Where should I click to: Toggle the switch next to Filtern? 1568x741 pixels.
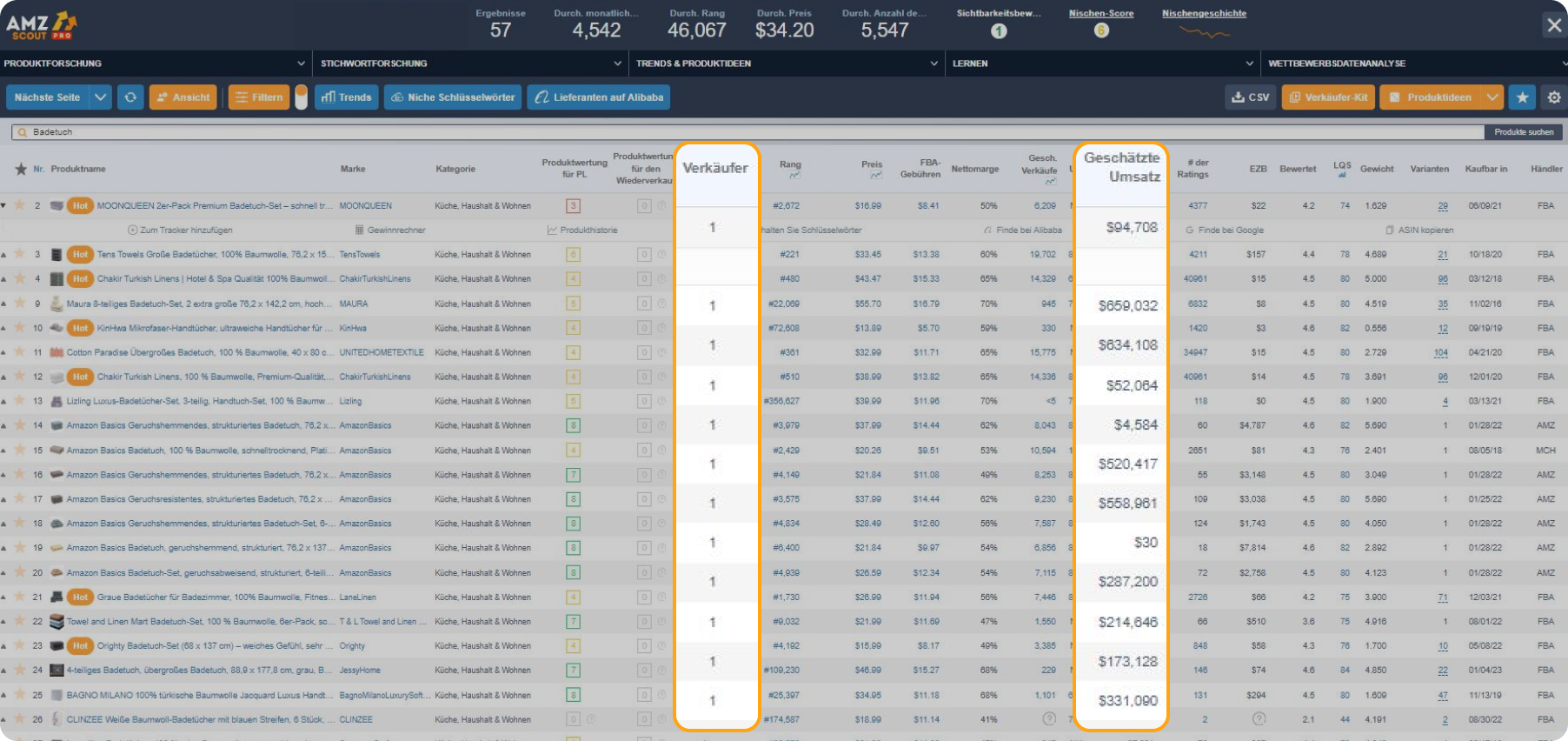(x=302, y=97)
